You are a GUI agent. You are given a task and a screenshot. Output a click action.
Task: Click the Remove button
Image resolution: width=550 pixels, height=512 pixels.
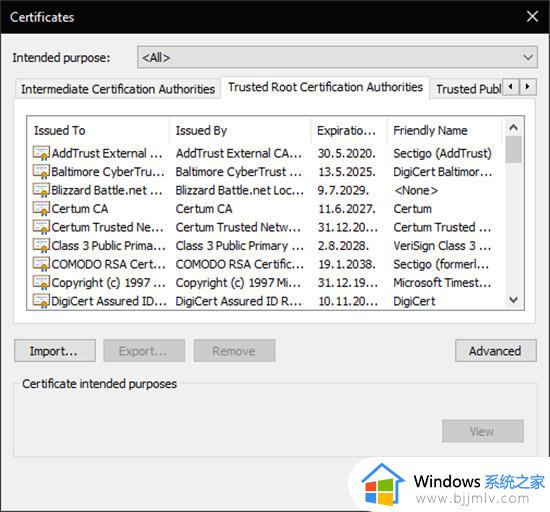pos(234,351)
